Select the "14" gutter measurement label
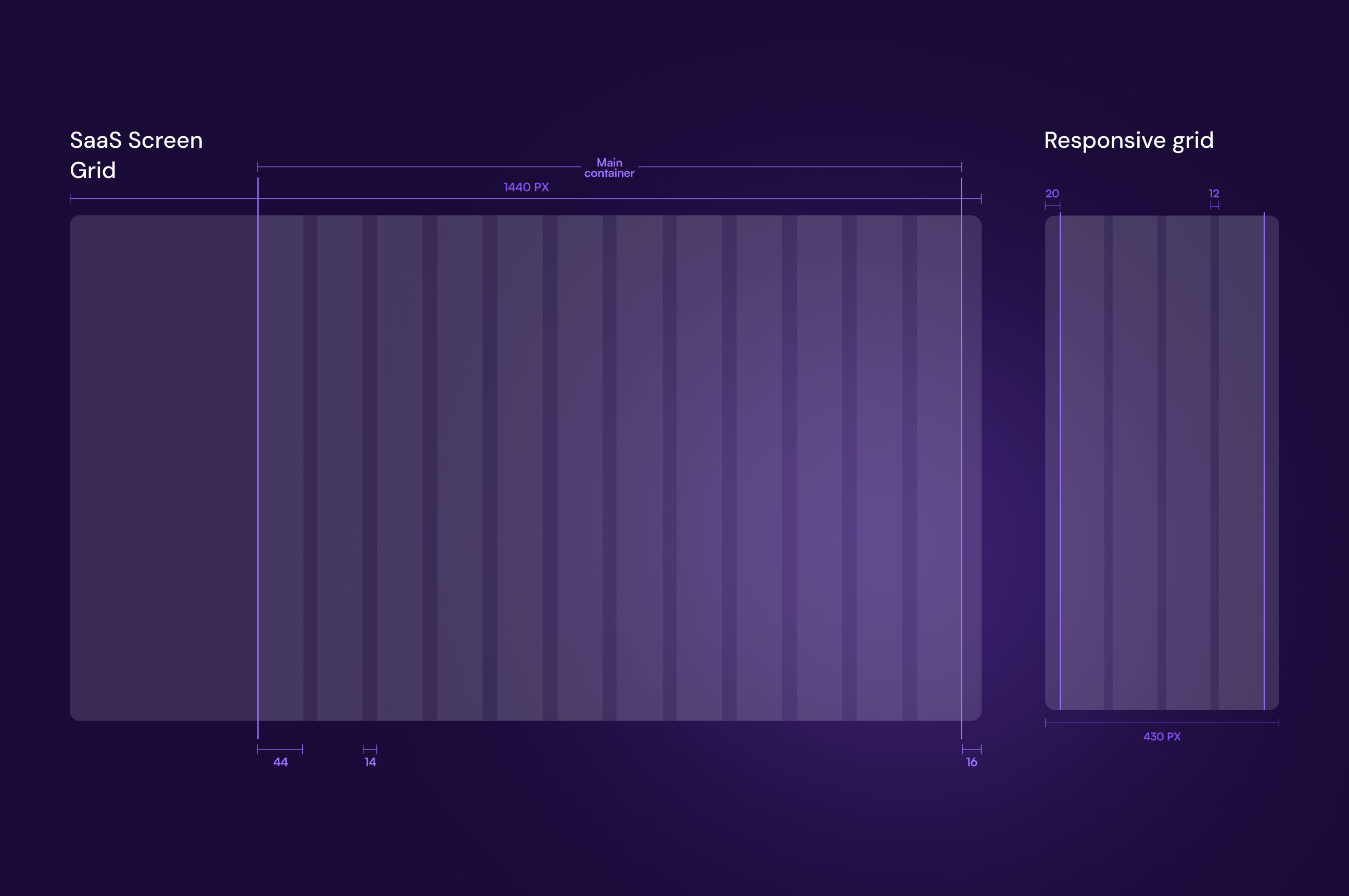Image resolution: width=1349 pixels, height=896 pixels. (x=370, y=761)
